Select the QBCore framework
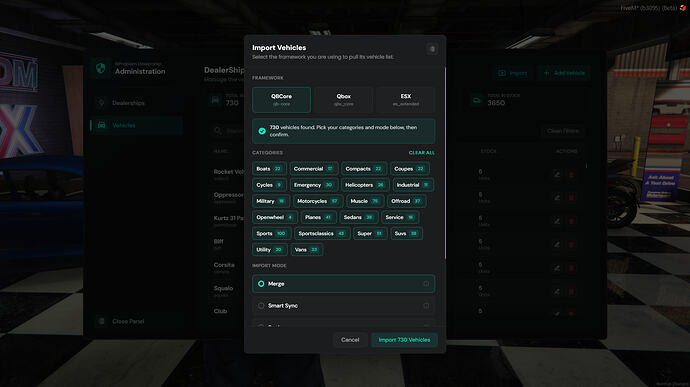Image resolution: width=690 pixels, height=387 pixels. (x=281, y=100)
